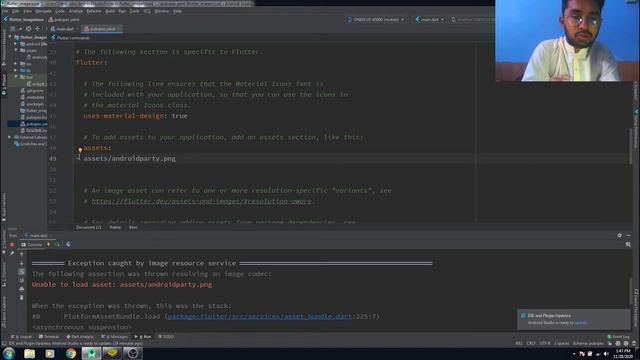
Task: Click the search icon in Run console corner
Action: tap(628, 244)
